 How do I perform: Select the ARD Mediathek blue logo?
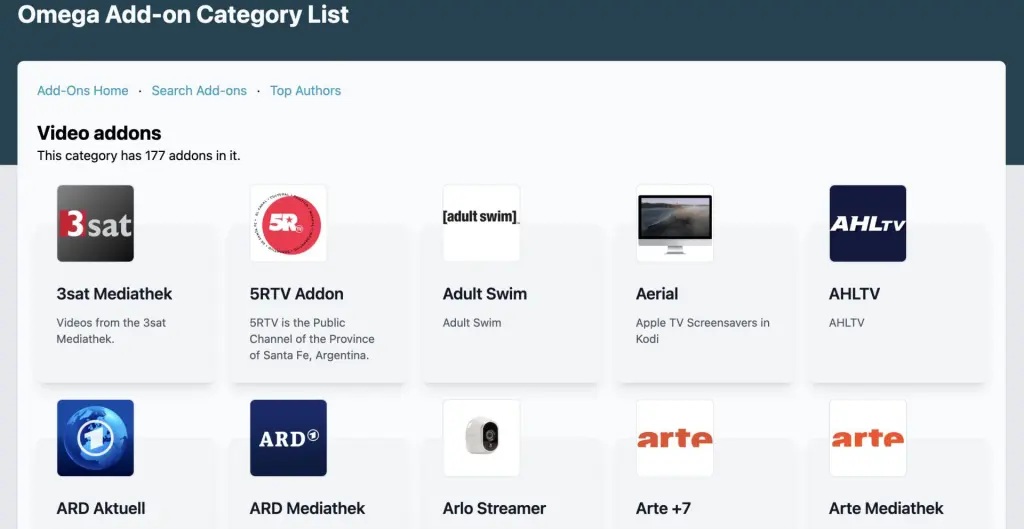288,438
